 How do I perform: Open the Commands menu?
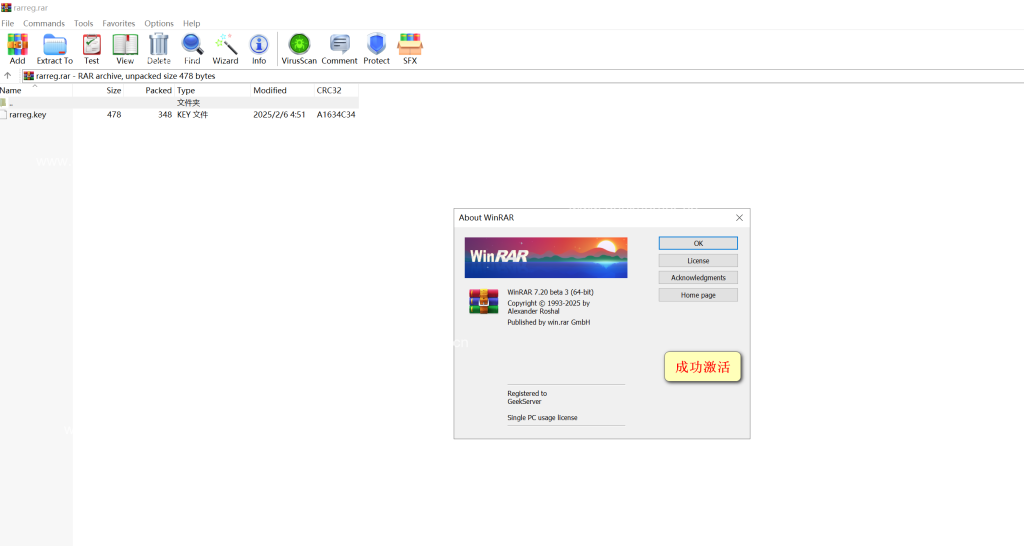(x=44, y=23)
